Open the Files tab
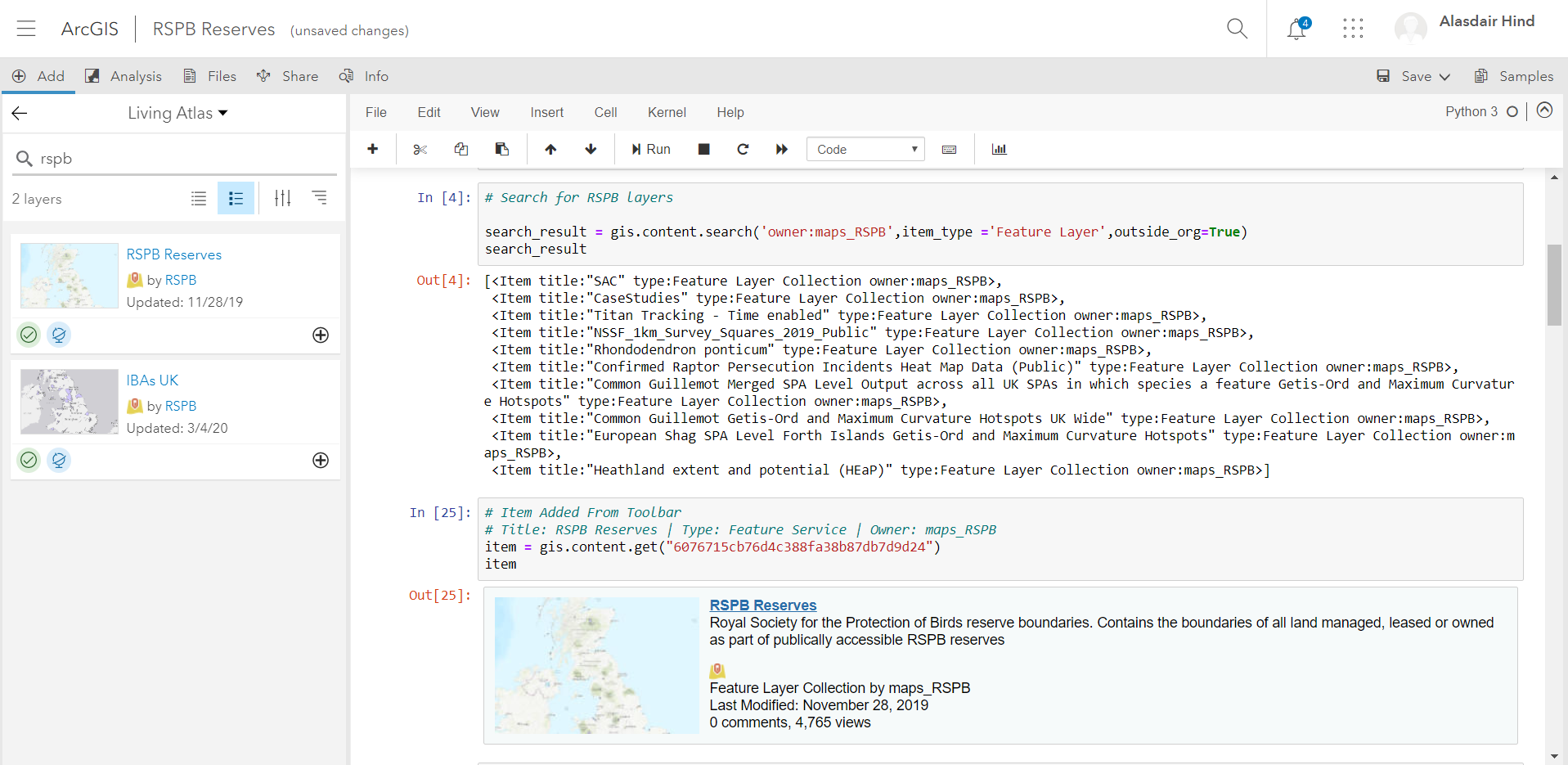 210,76
